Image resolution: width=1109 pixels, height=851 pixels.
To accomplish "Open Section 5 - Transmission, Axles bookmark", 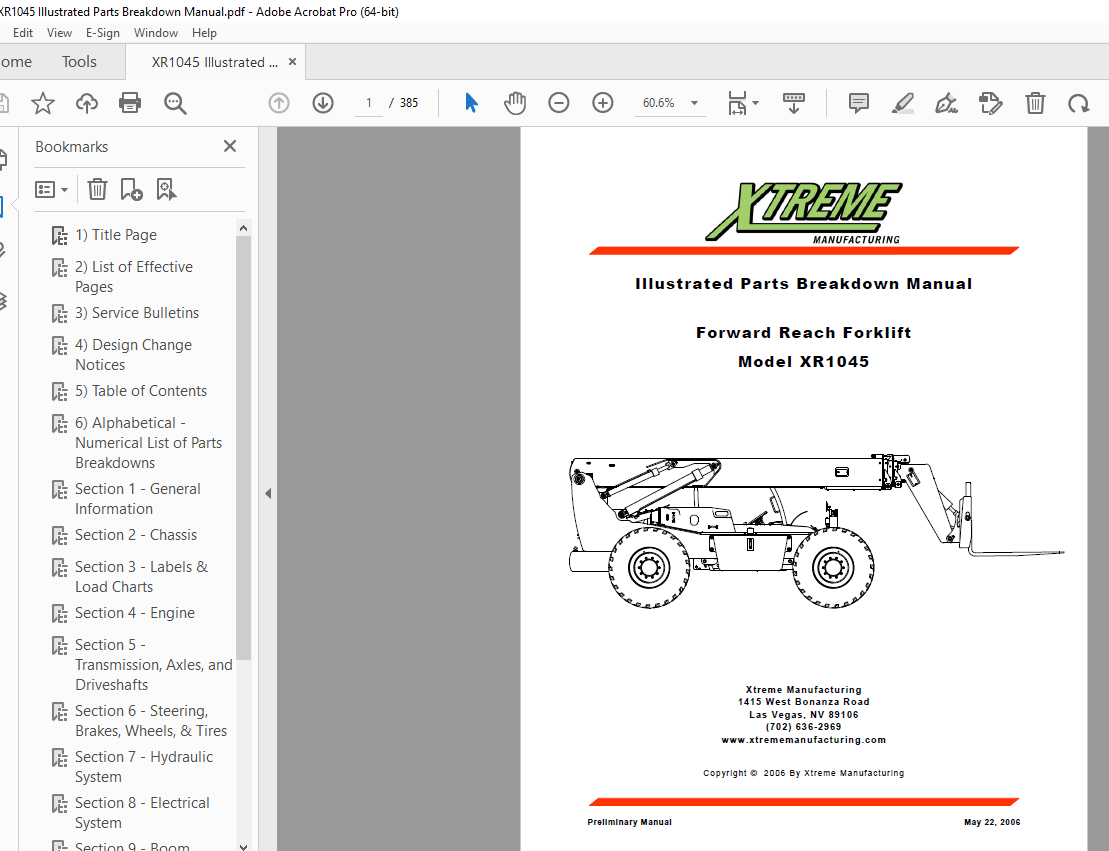I will pyautogui.click(x=153, y=665).
